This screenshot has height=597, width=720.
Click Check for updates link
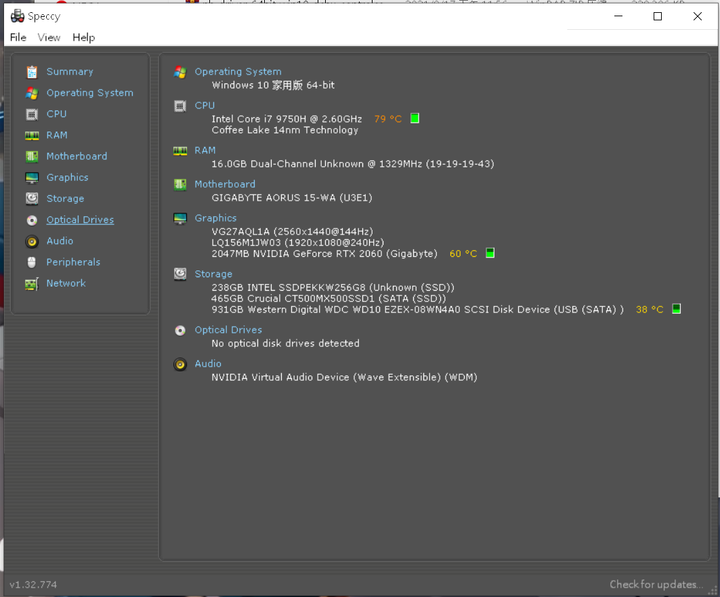pyautogui.click(x=657, y=584)
